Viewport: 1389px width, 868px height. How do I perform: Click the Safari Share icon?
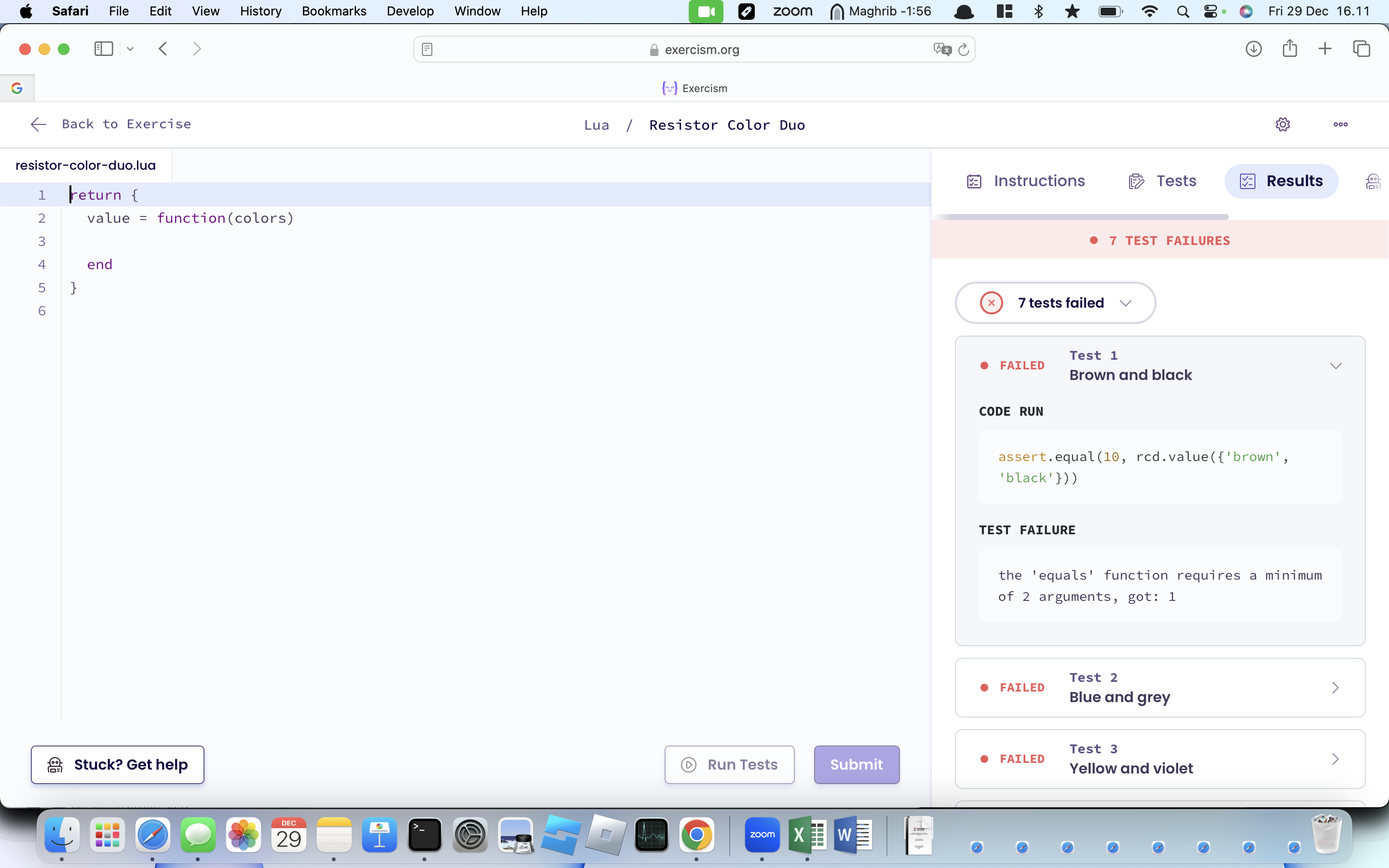[1290, 48]
